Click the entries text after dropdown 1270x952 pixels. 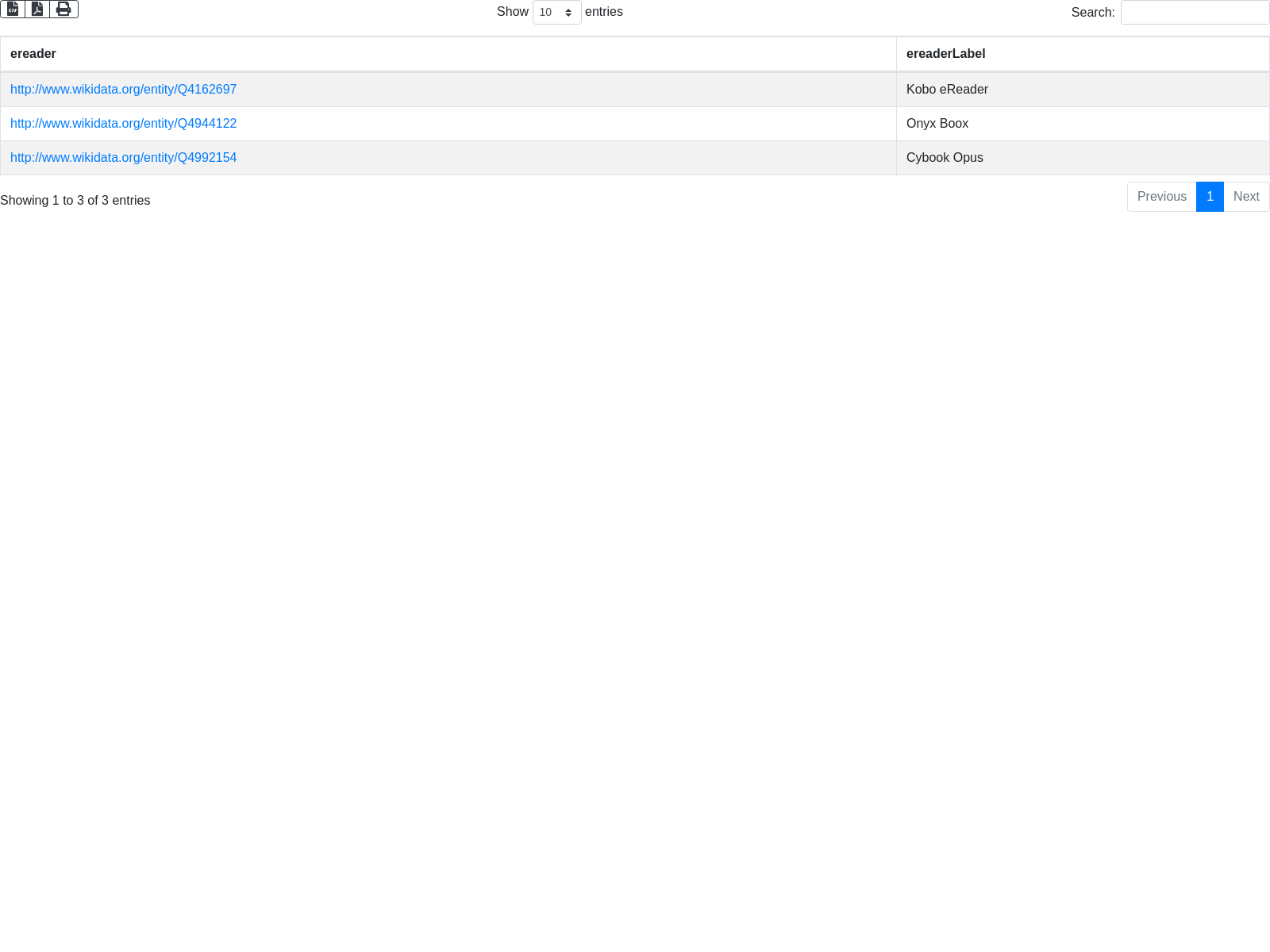tap(603, 12)
